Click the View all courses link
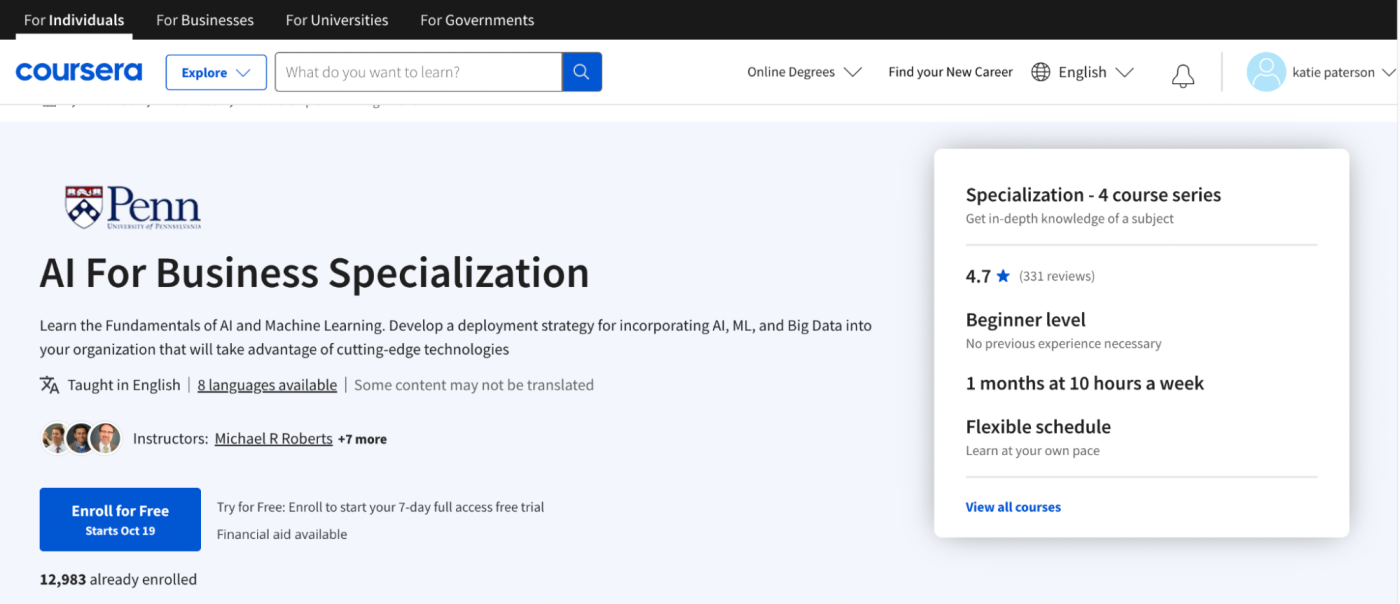 [x=1013, y=507]
